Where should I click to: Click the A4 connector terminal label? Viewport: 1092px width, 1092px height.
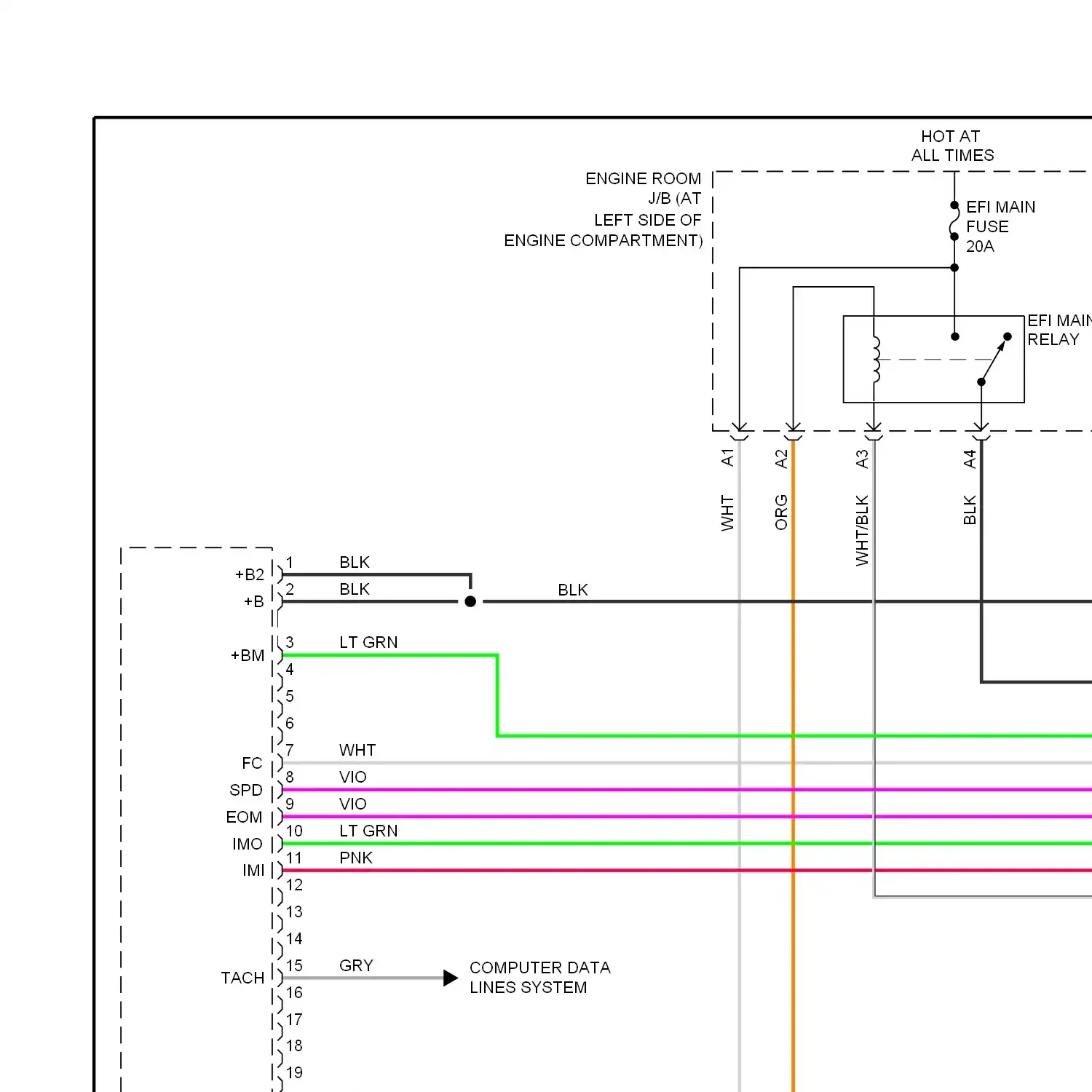pyautogui.click(x=970, y=459)
